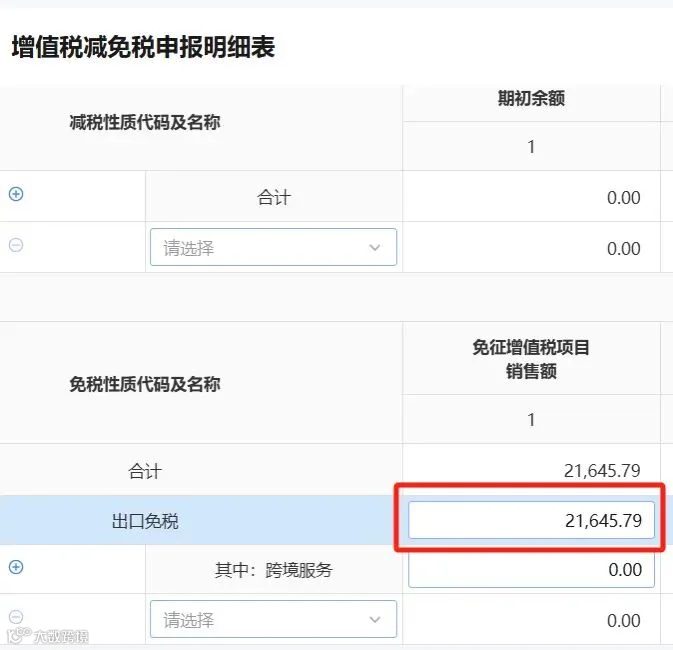Click 0.00 value beside 减税 请选择 dropdown

click(624, 249)
